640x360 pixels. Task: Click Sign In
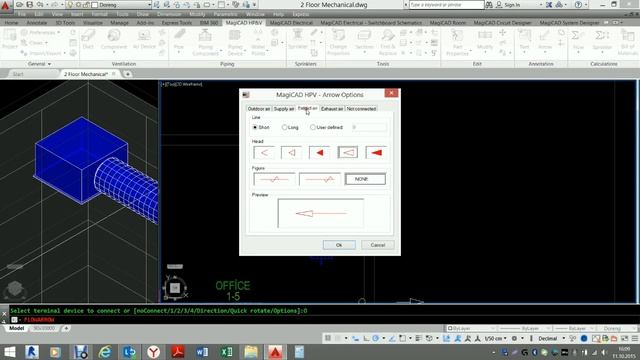512,5
